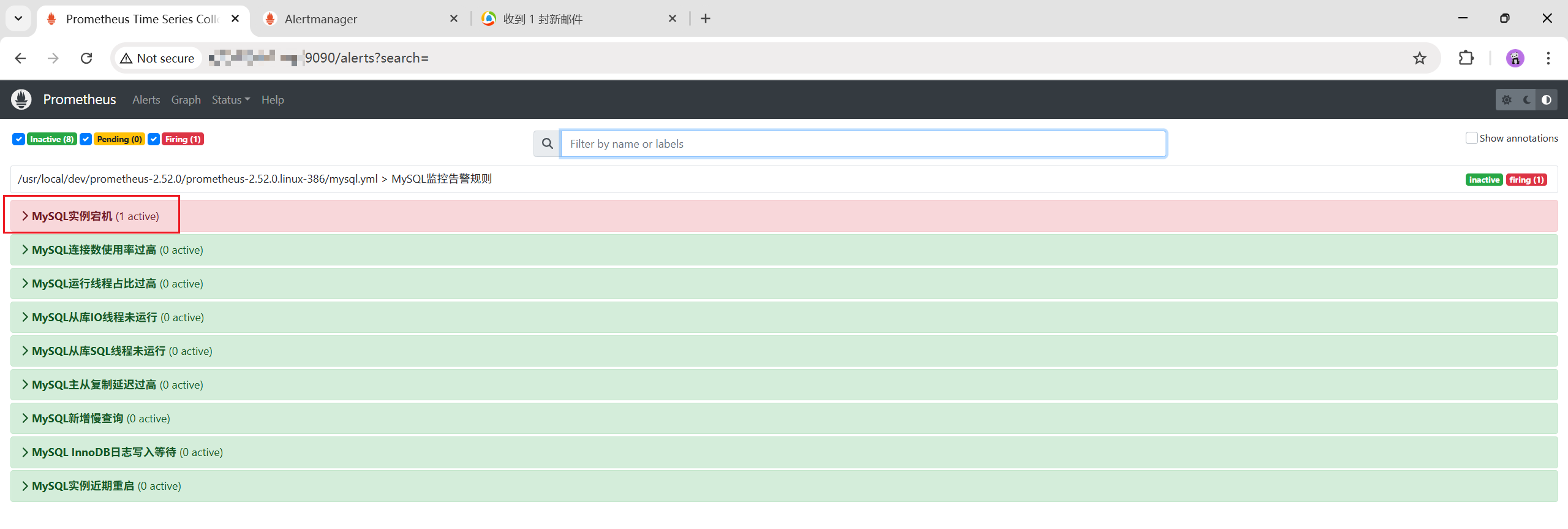Toggle the Pending (0) filter checkbox
The height and width of the screenshot is (529, 1568).
click(x=86, y=139)
